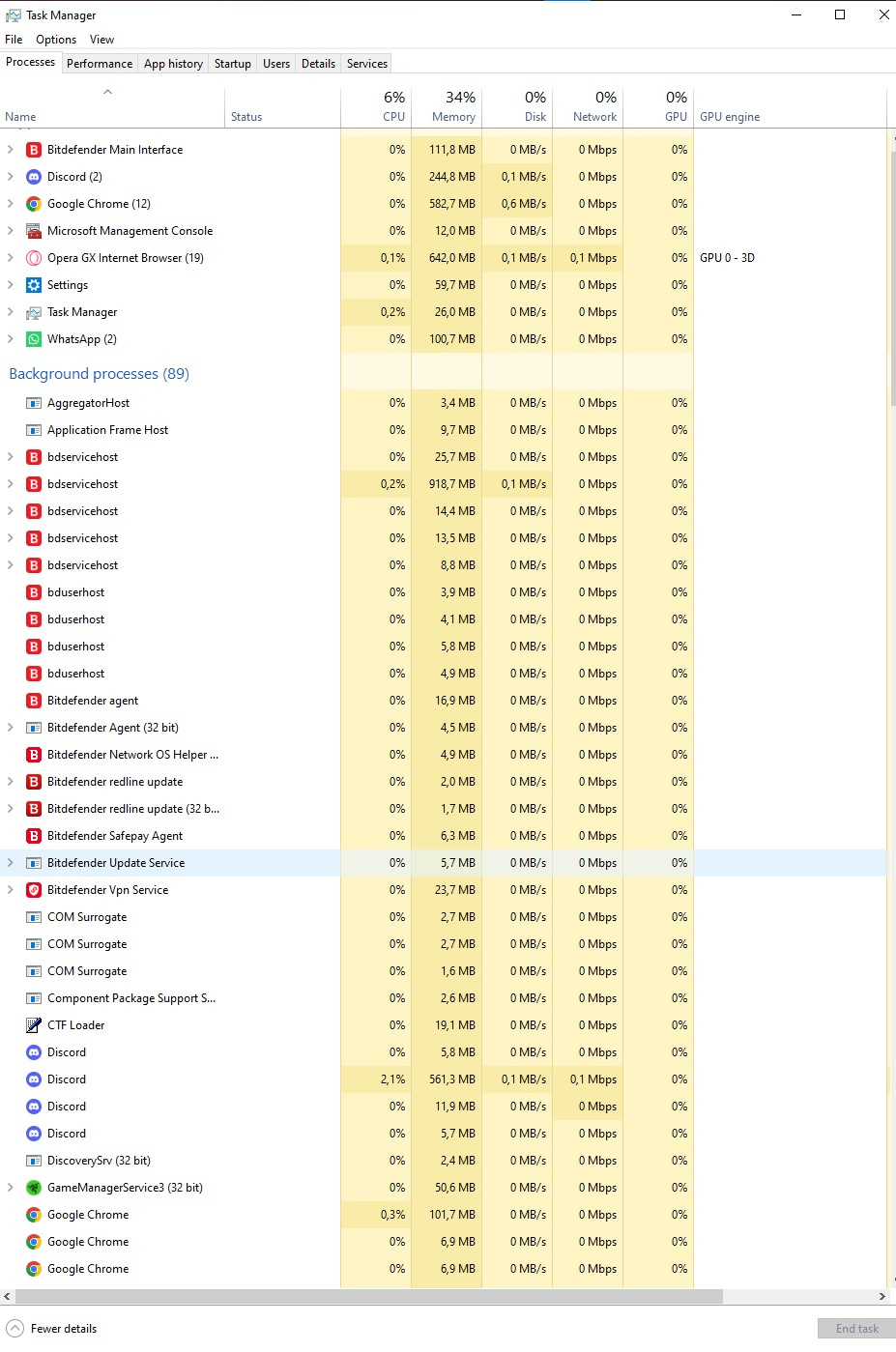The image size is (896, 1352).
Task: Expand the Bitdefender Agent (32 bit) row
Action: [11, 728]
